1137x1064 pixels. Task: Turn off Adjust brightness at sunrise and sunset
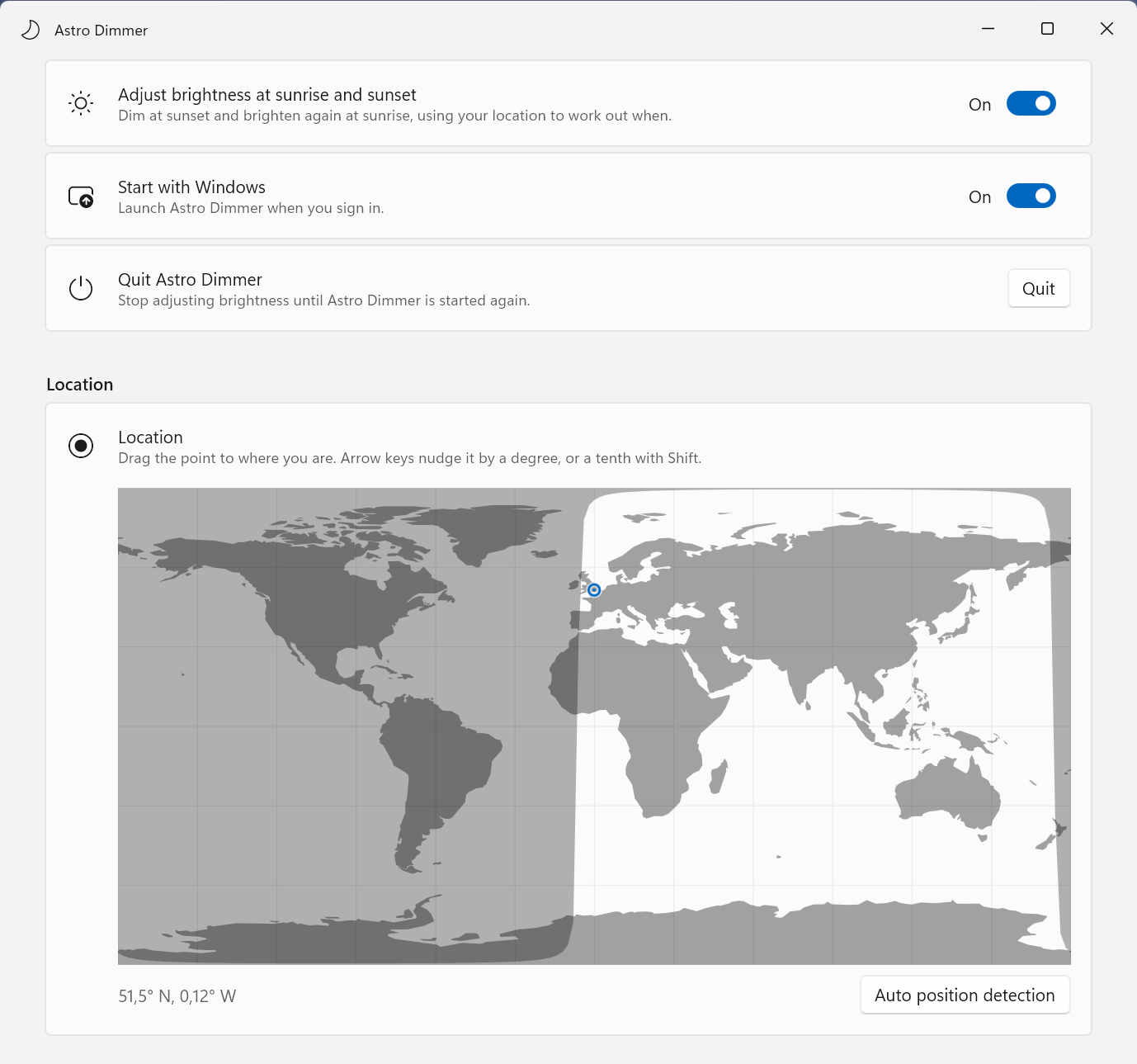[1031, 103]
